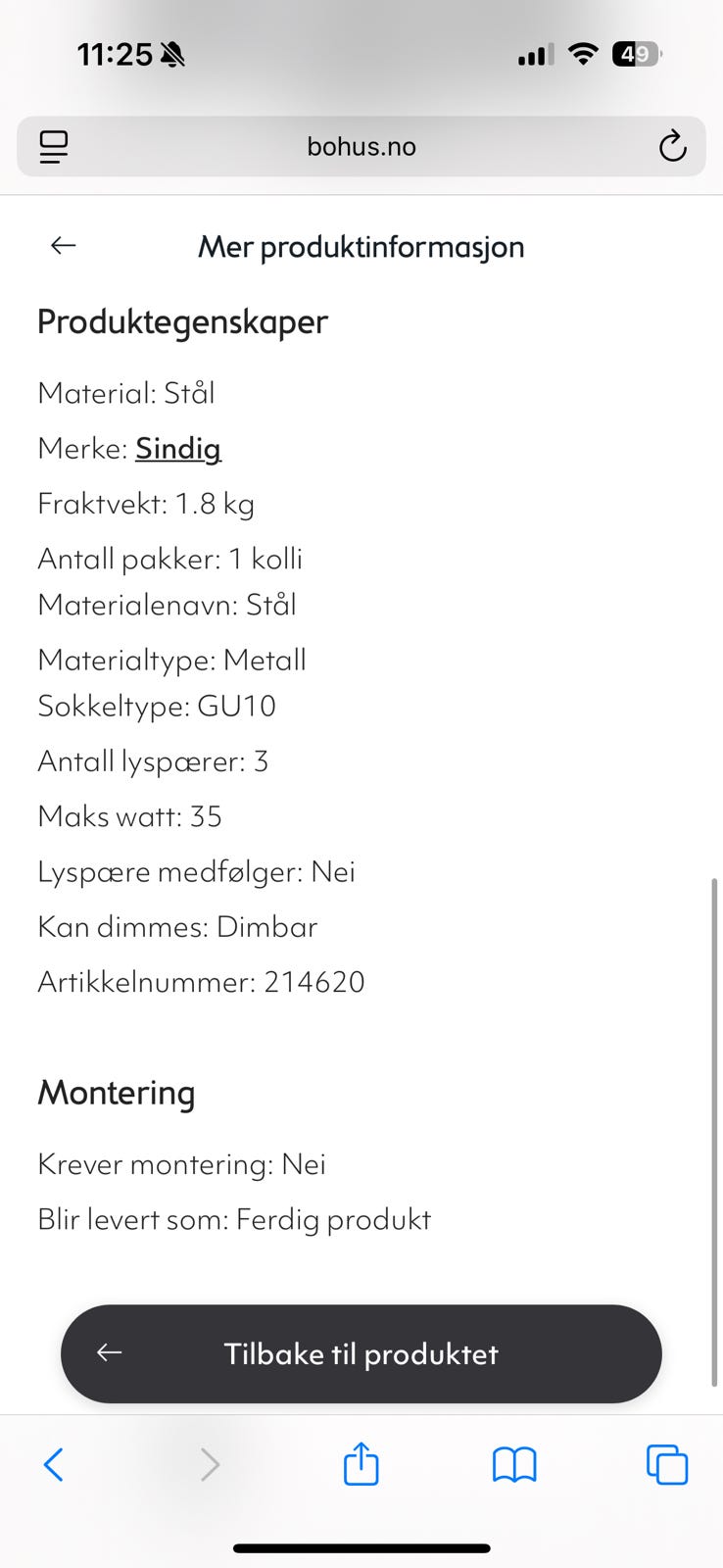This screenshot has height=1568, width=723.
Task: Tap the home indicator bar
Action: click(x=361, y=1548)
